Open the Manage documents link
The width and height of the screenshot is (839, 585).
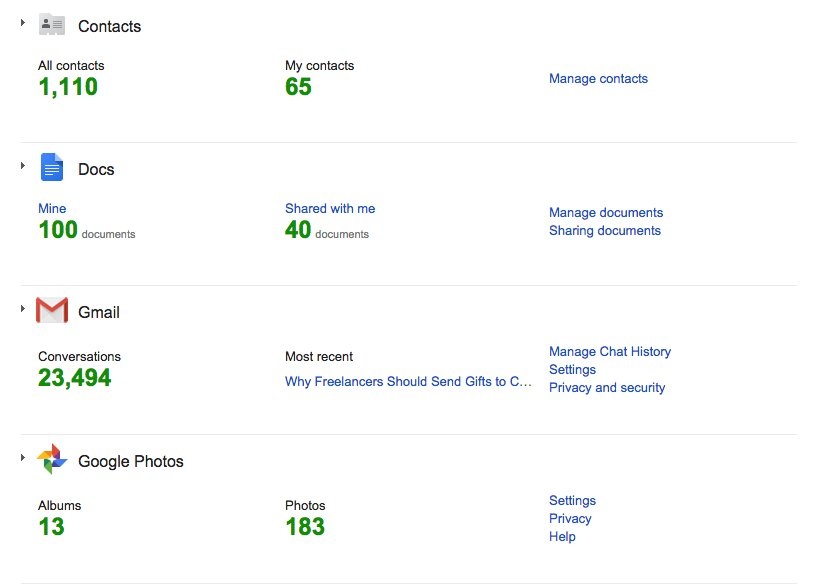[x=606, y=213]
